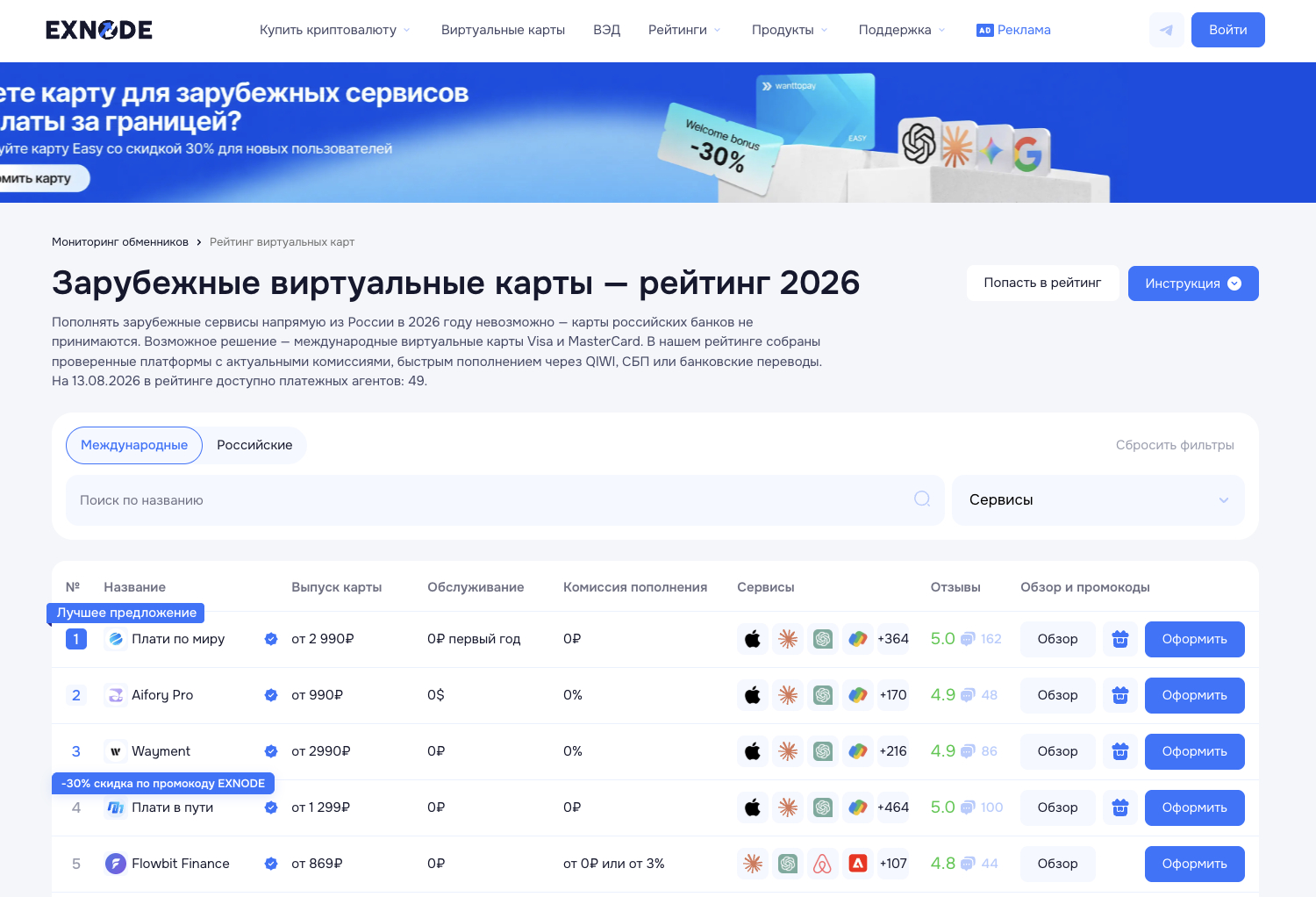
Task: Click Apple service icon in Плати по миру row
Action: 753,639
